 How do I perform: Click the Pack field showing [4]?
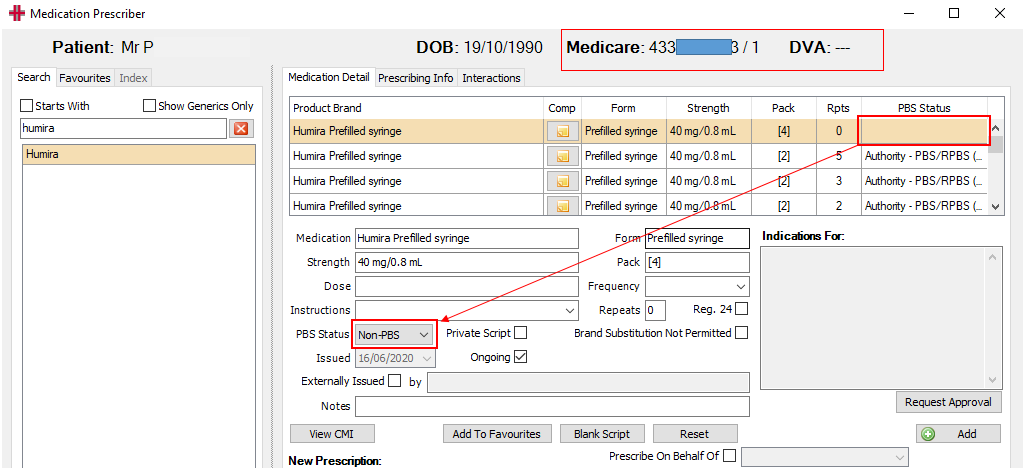[698, 262]
